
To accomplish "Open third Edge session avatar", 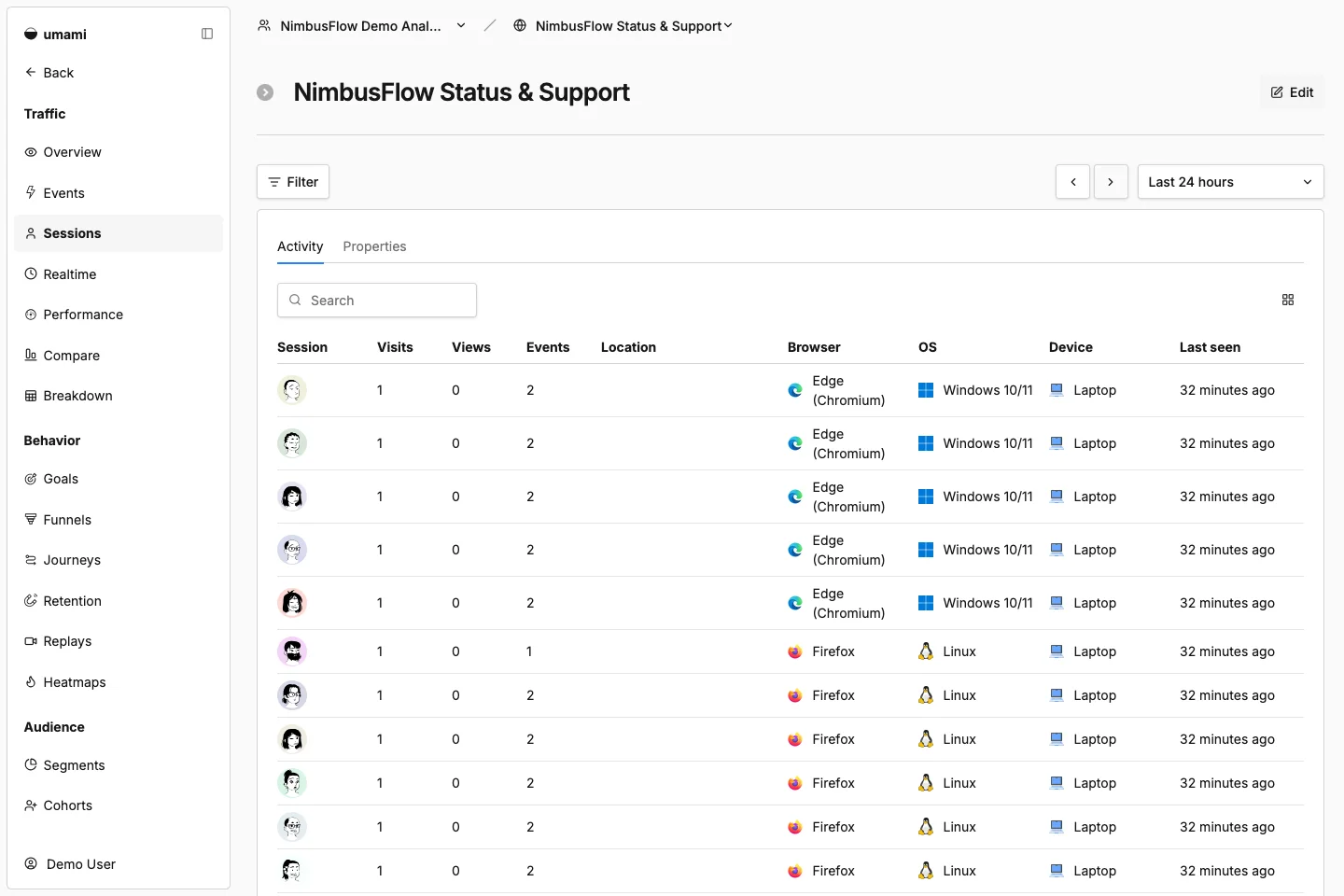I will [x=292, y=497].
